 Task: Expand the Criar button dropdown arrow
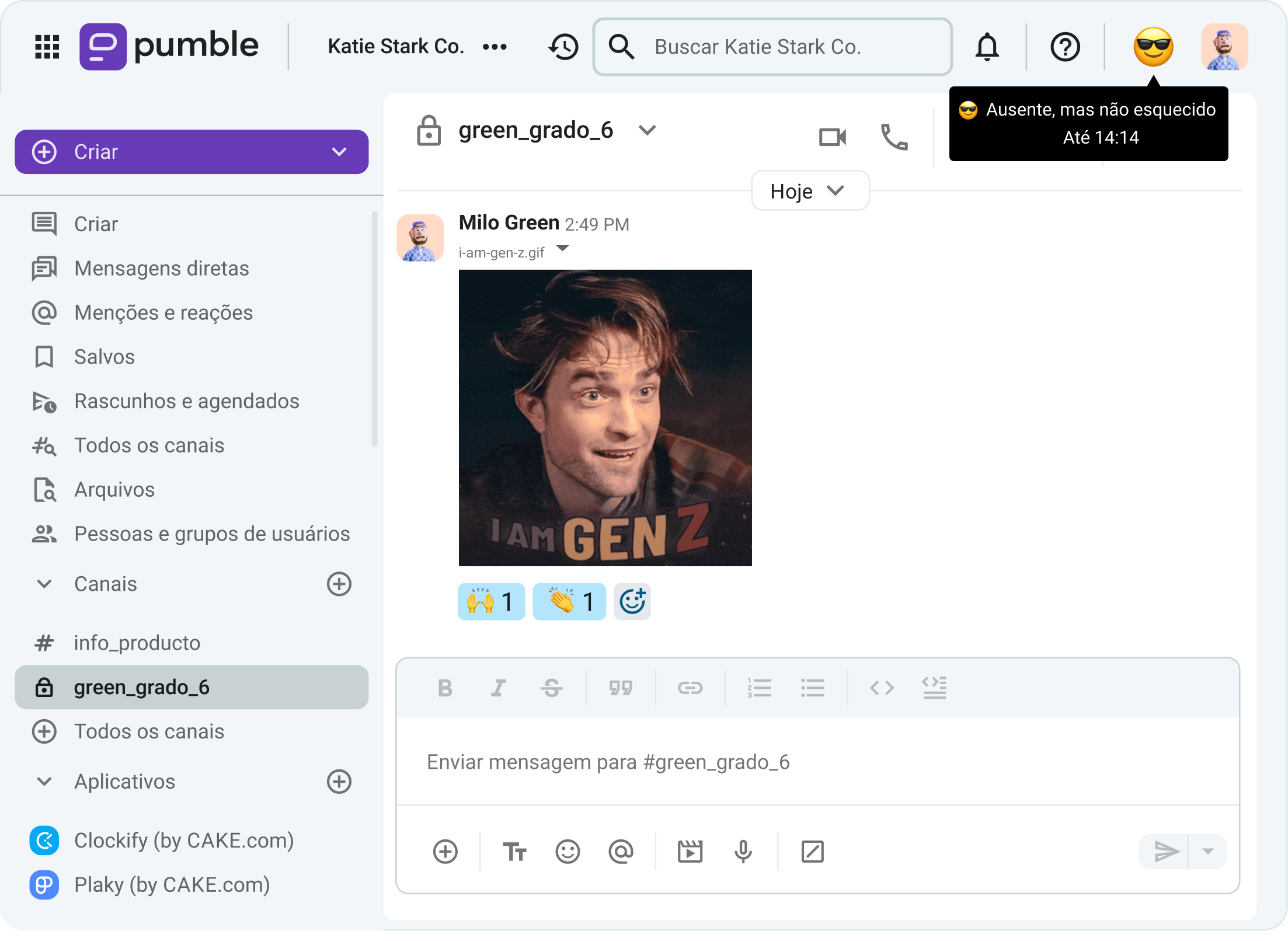(x=339, y=152)
